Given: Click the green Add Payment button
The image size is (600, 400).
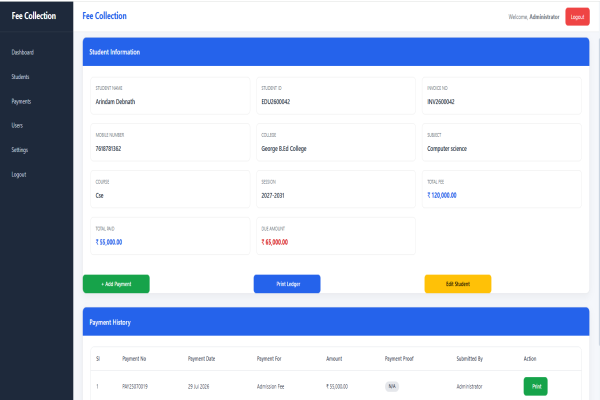Looking at the screenshot, I should pyautogui.click(x=116, y=284).
